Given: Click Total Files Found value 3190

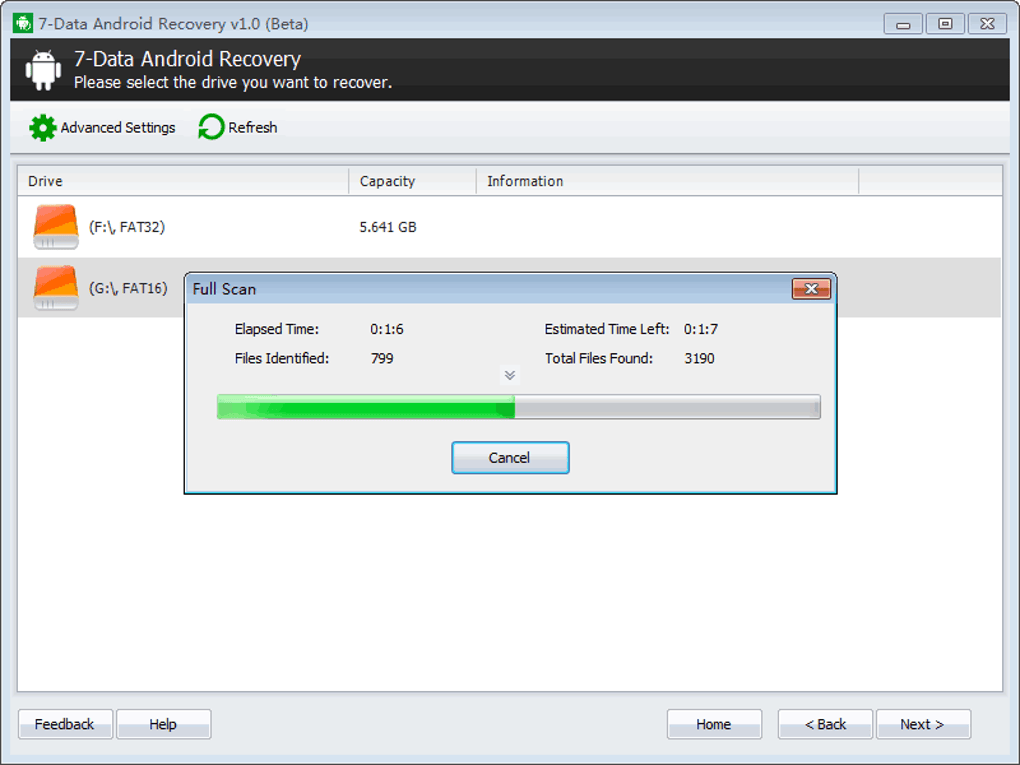Looking at the screenshot, I should [x=699, y=358].
